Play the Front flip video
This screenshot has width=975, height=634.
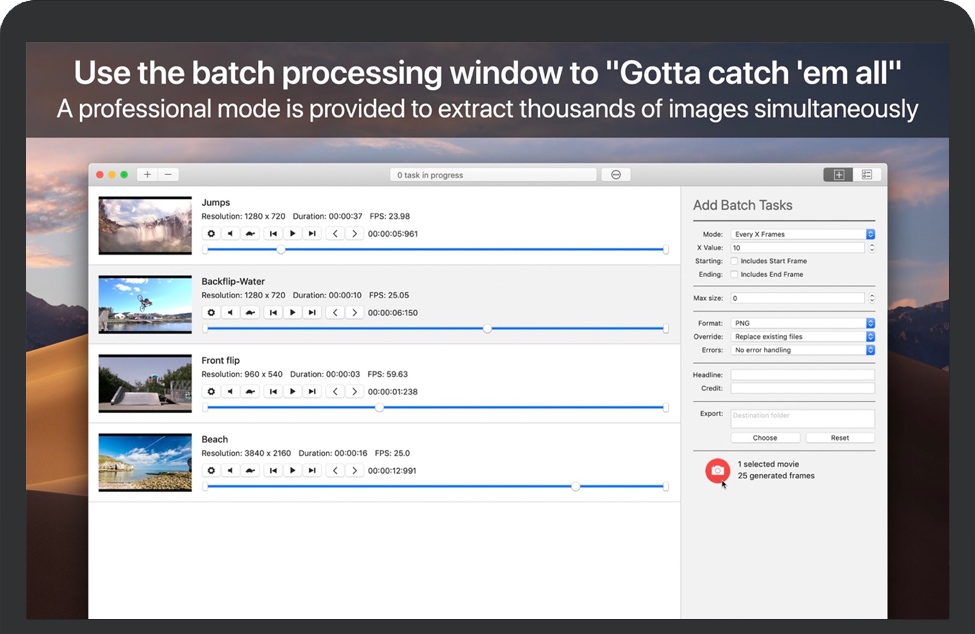292,391
